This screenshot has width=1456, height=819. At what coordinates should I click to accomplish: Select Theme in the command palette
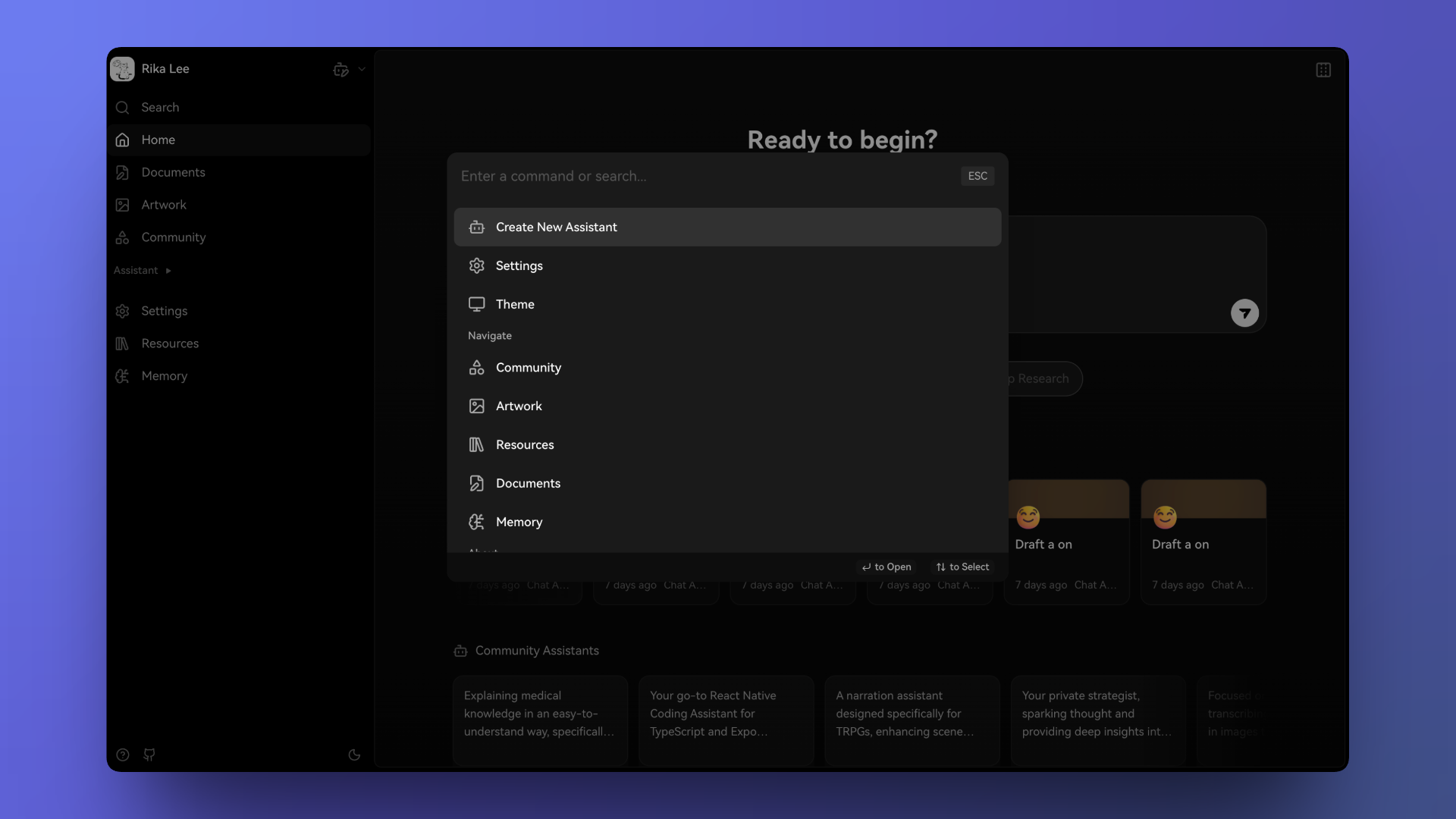(516, 304)
